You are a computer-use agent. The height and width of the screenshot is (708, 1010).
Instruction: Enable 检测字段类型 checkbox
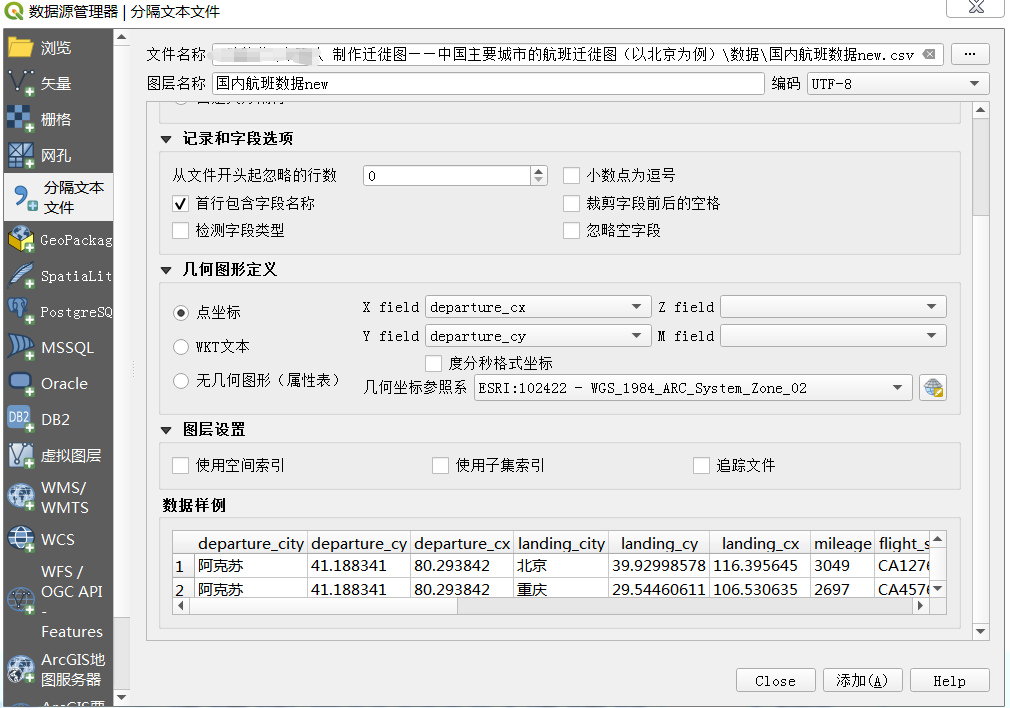pos(181,231)
